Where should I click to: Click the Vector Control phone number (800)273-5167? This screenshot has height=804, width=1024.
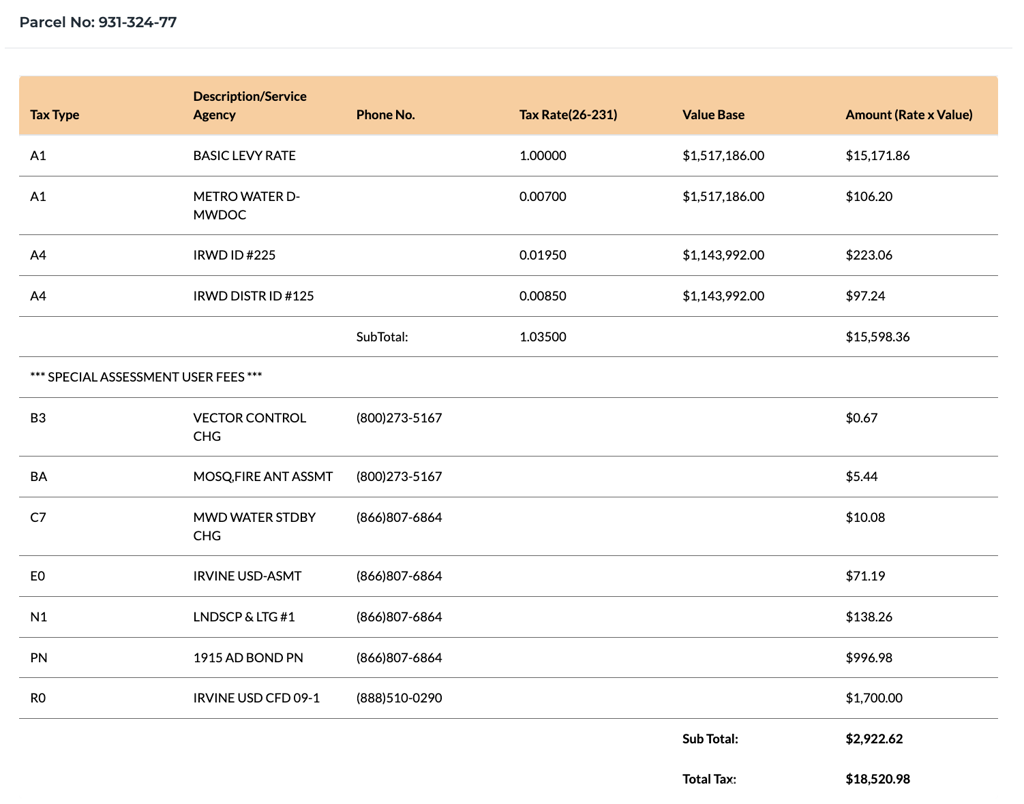point(399,418)
